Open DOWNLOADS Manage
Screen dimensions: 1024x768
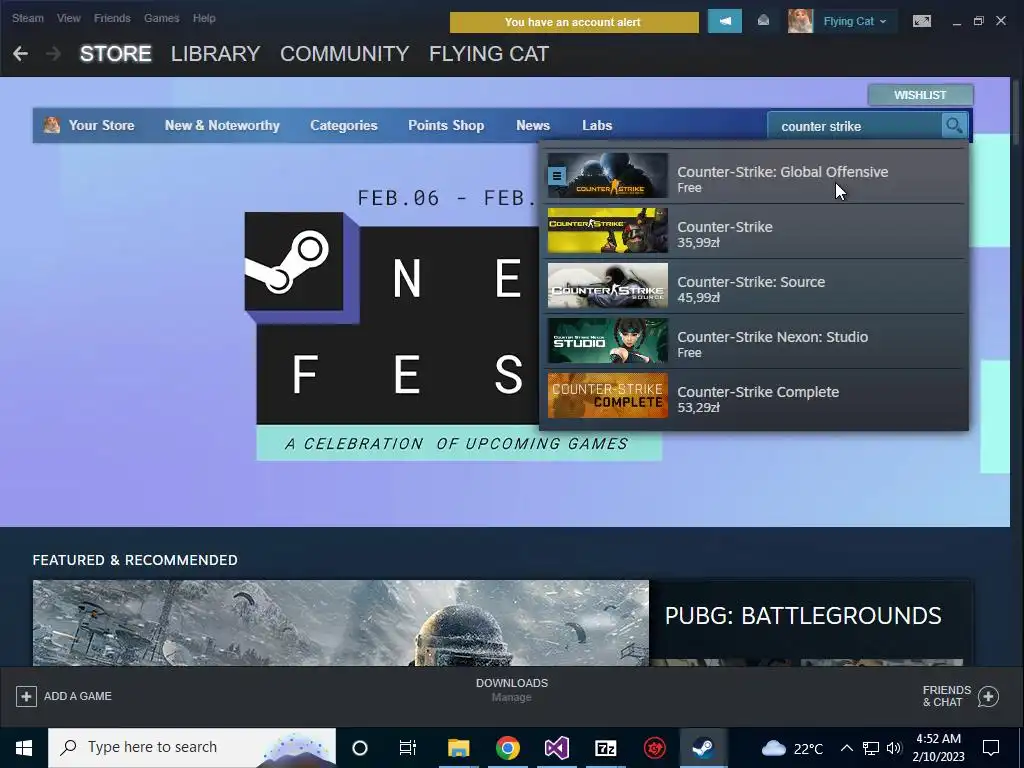click(511, 690)
